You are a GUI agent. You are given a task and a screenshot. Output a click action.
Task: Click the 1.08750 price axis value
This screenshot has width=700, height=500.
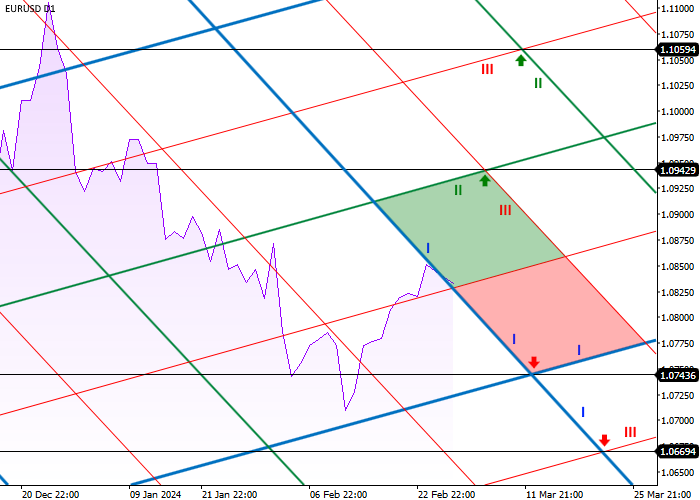(x=678, y=241)
